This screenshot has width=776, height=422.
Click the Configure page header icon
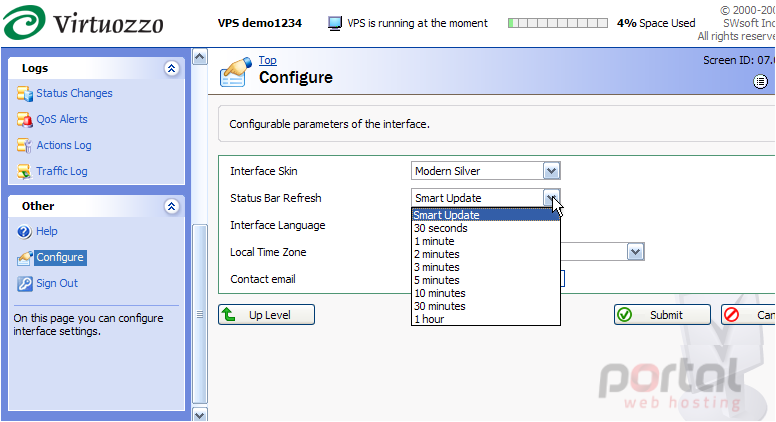(x=236, y=72)
